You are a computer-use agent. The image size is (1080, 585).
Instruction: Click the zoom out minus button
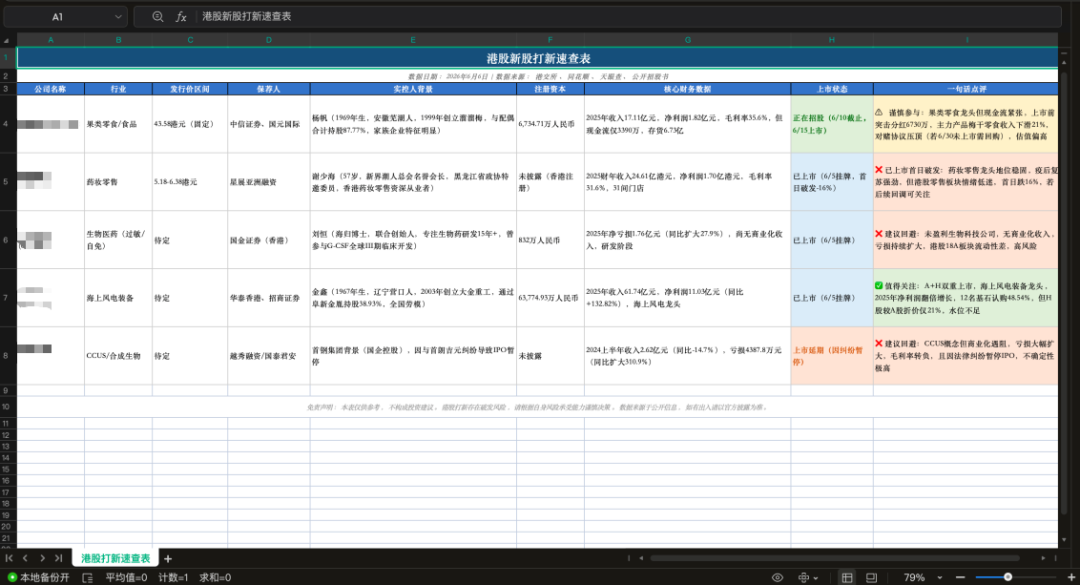tap(960, 577)
